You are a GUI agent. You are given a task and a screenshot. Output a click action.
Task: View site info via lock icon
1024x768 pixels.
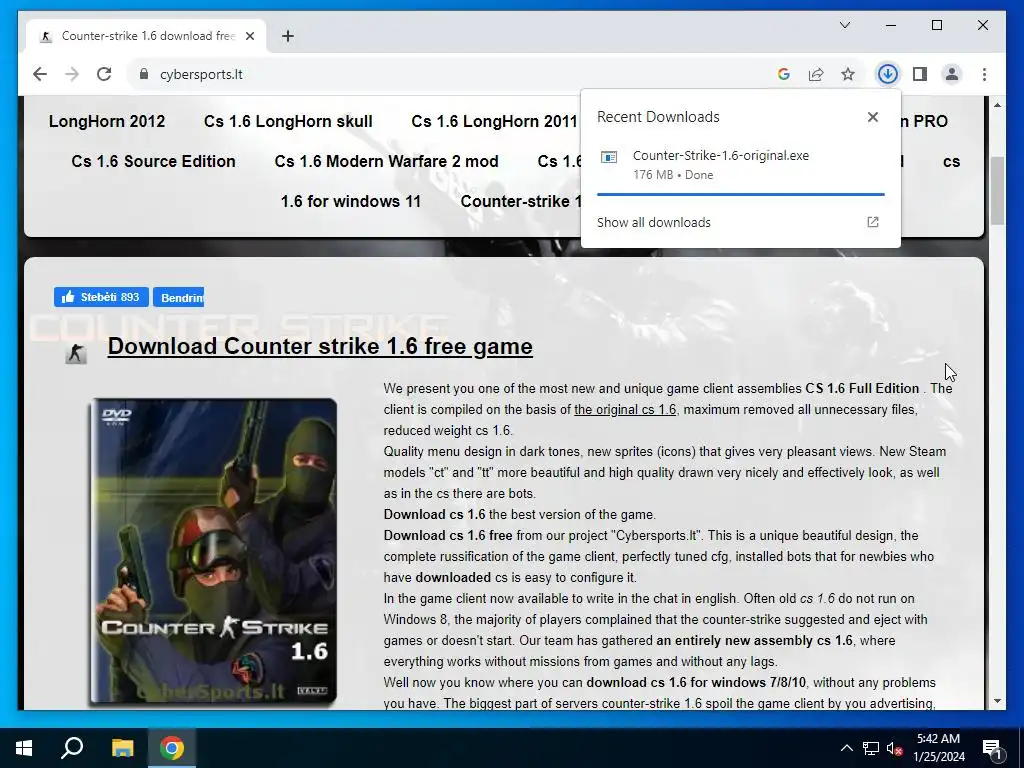point(144,74)
